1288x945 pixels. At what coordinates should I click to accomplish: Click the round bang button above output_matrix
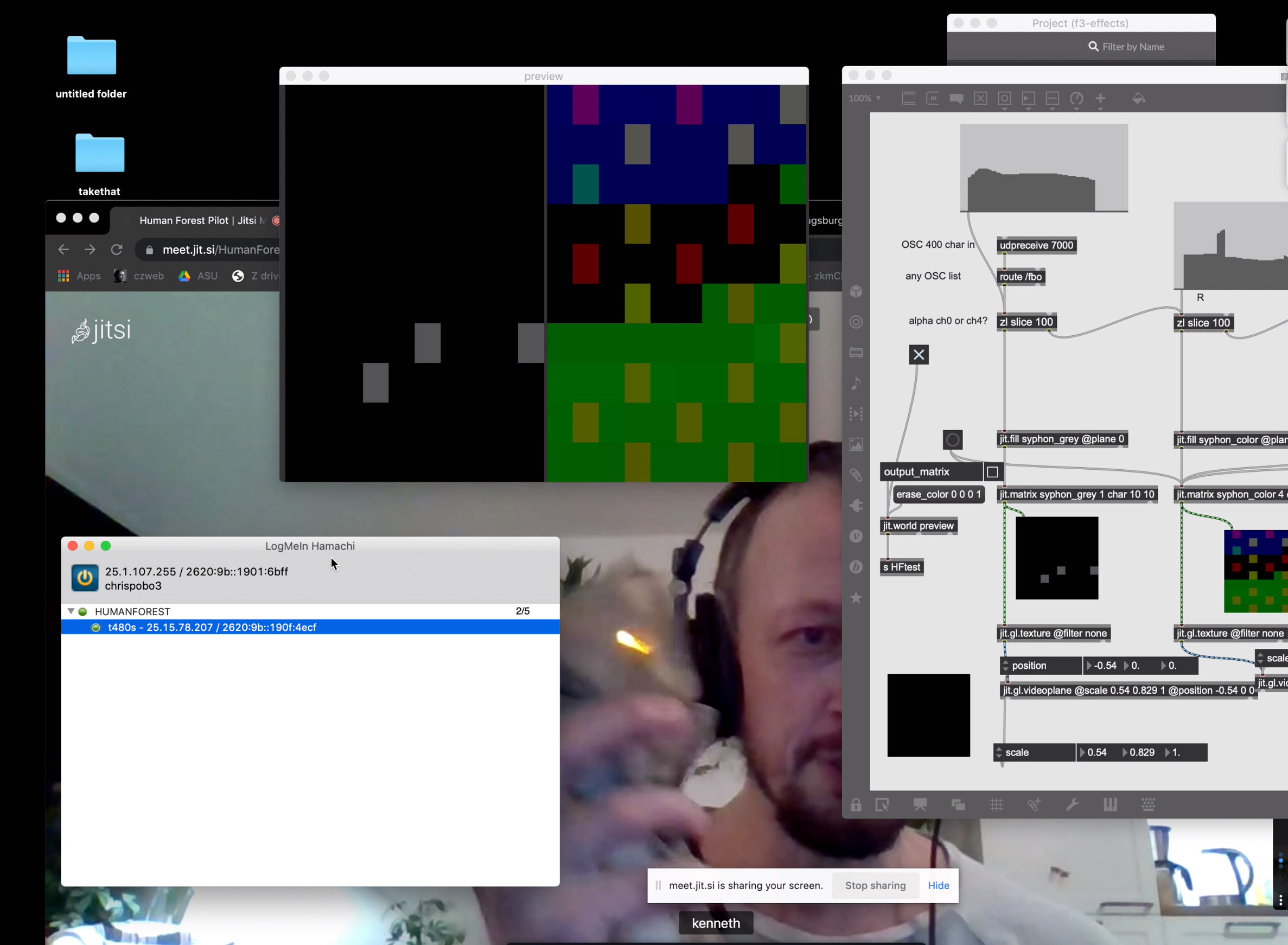952,440
